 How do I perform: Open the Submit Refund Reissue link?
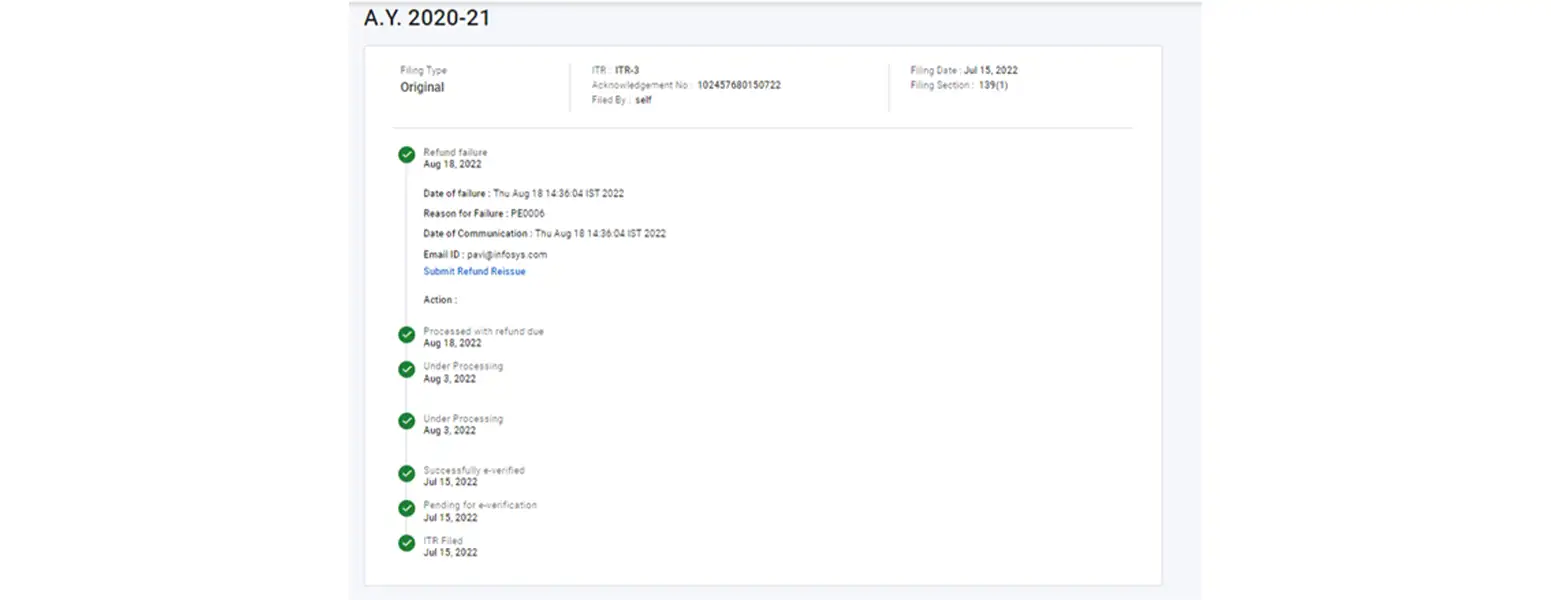pyautogui.click(x=474, y=271)
